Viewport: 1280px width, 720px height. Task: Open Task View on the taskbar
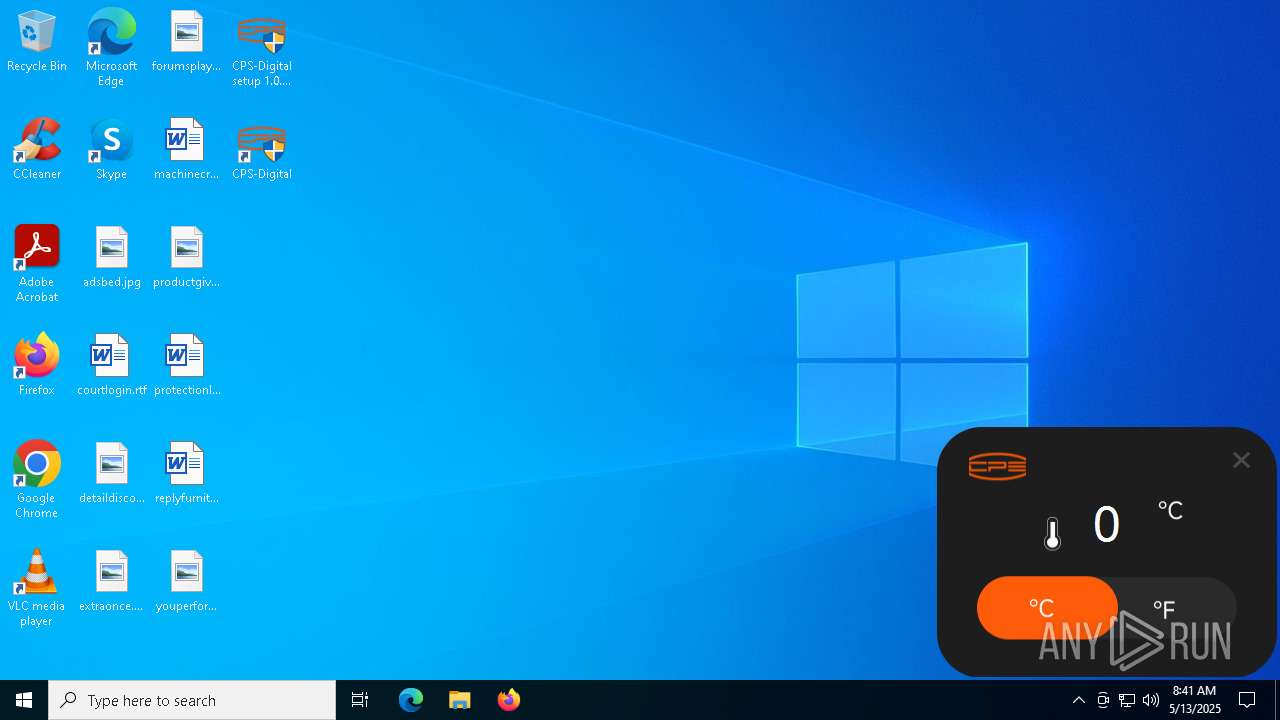360,700
